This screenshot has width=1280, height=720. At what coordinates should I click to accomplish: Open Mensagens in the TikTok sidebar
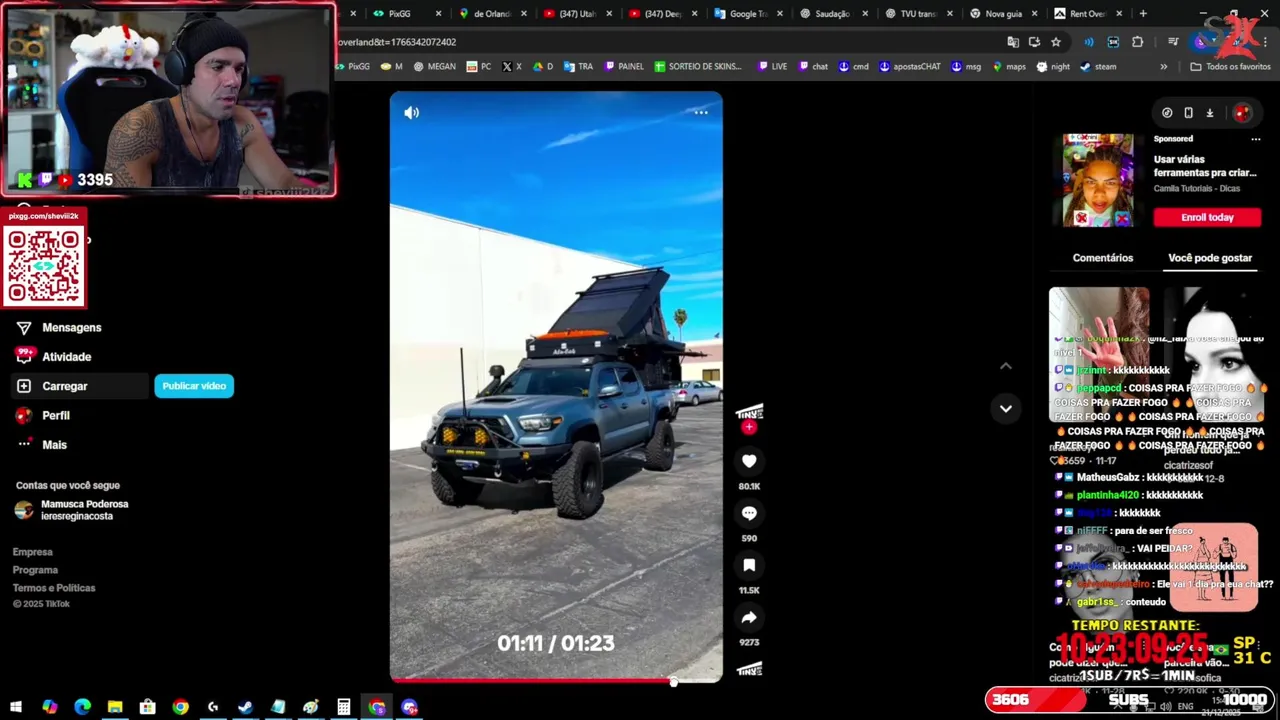[60, 327]
